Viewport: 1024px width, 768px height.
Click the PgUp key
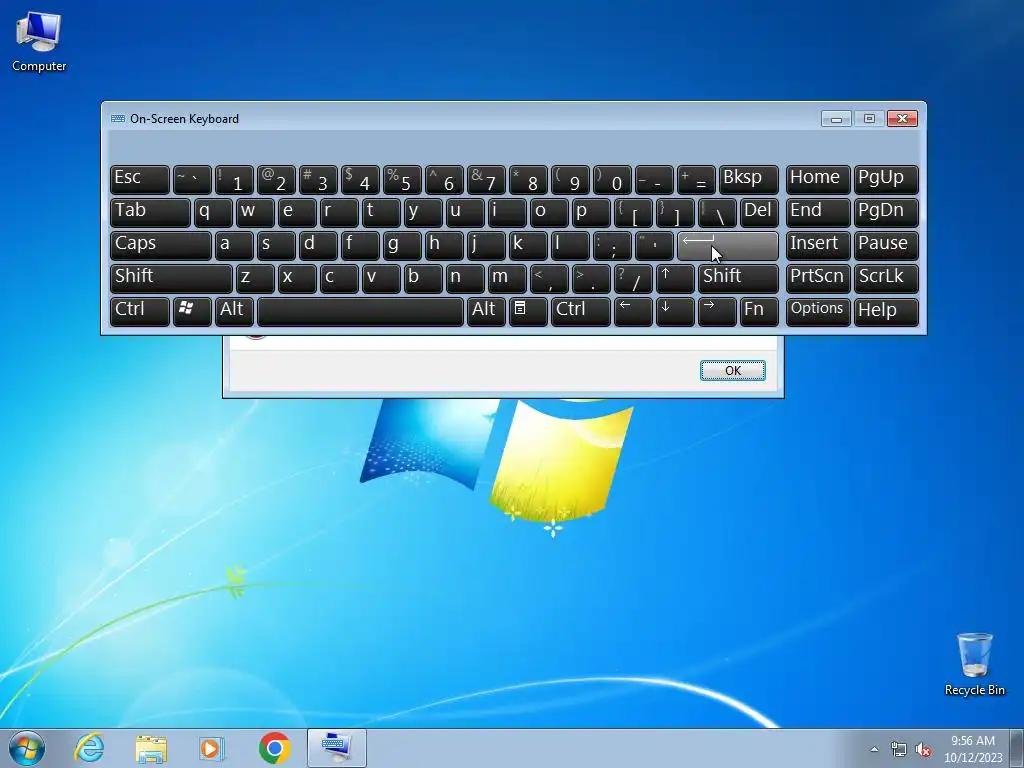(x=886, y=180)
